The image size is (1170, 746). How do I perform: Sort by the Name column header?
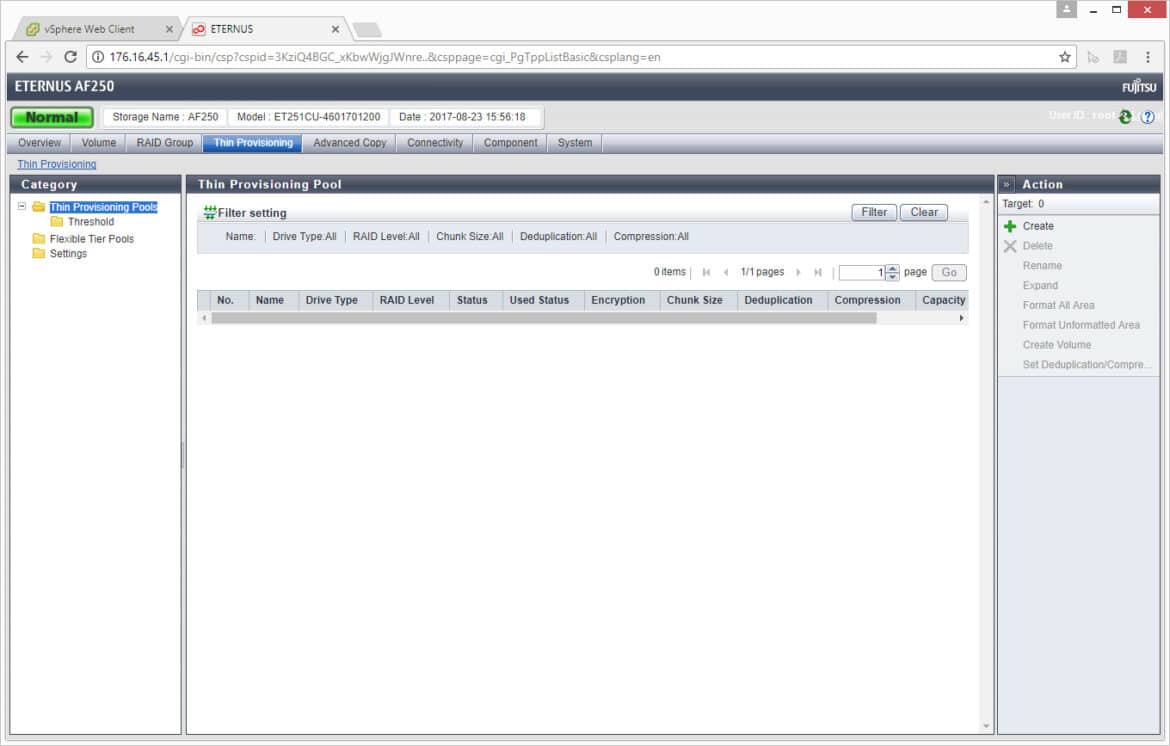point(269,300)
